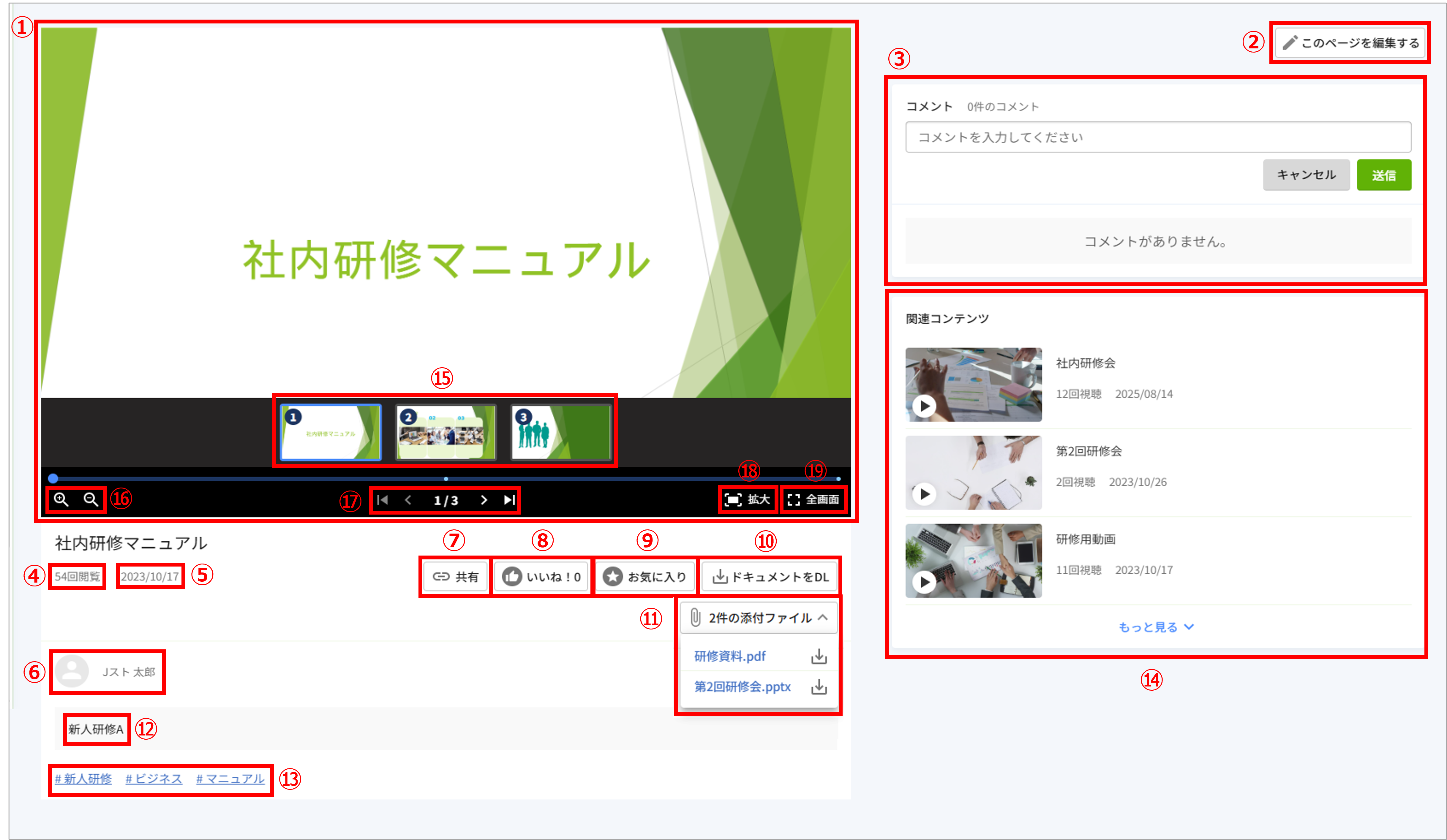
Task: Click the Jスト 太郎 author name
Action: pos(129,672)
